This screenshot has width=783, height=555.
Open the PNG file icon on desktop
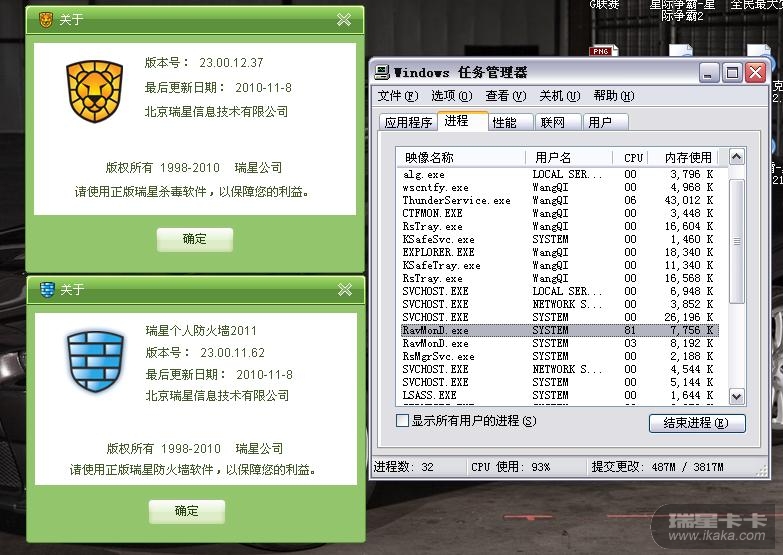604,50
